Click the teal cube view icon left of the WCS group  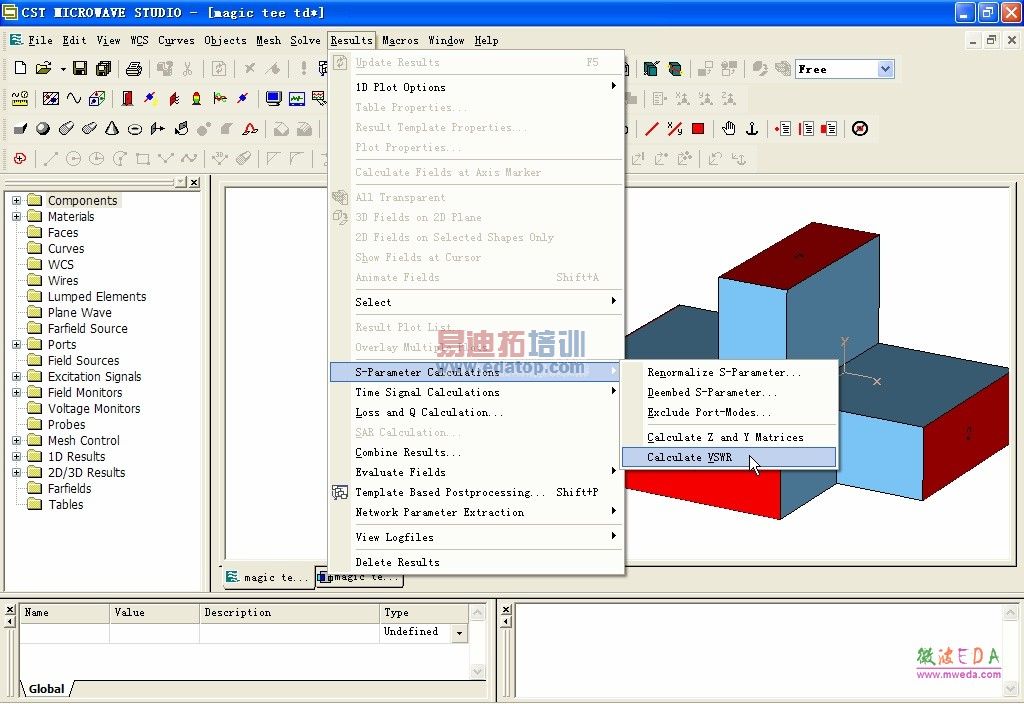651,69
